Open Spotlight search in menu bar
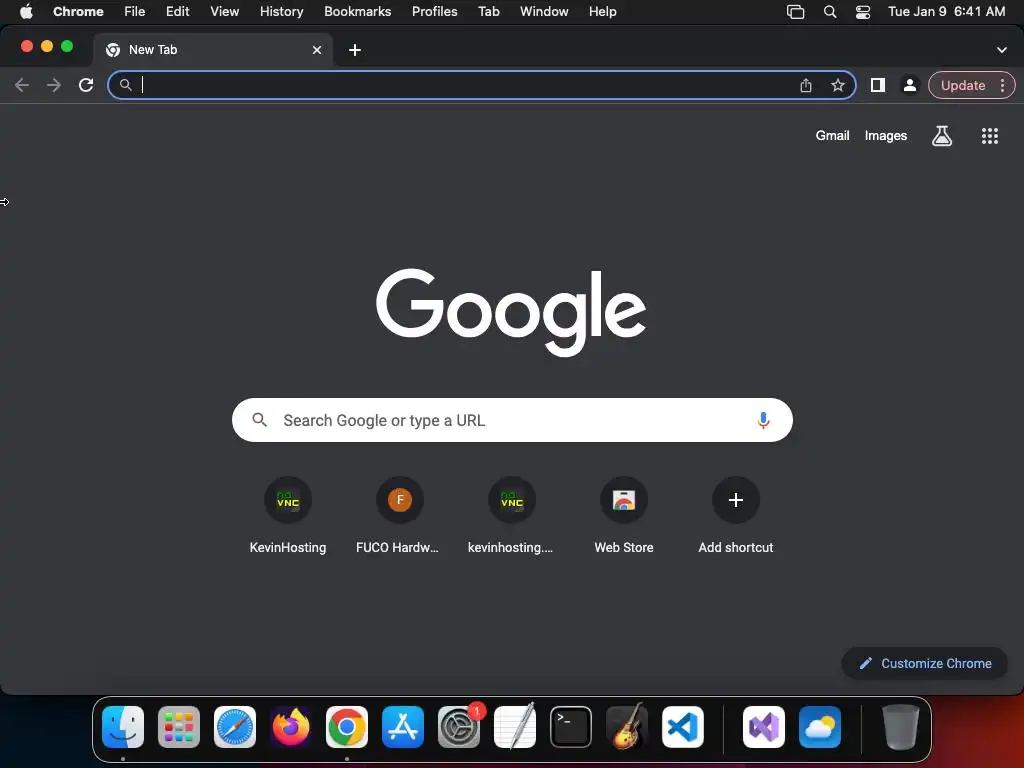Viewport: 1024px width, 768px height. click(x=829, y=12)
